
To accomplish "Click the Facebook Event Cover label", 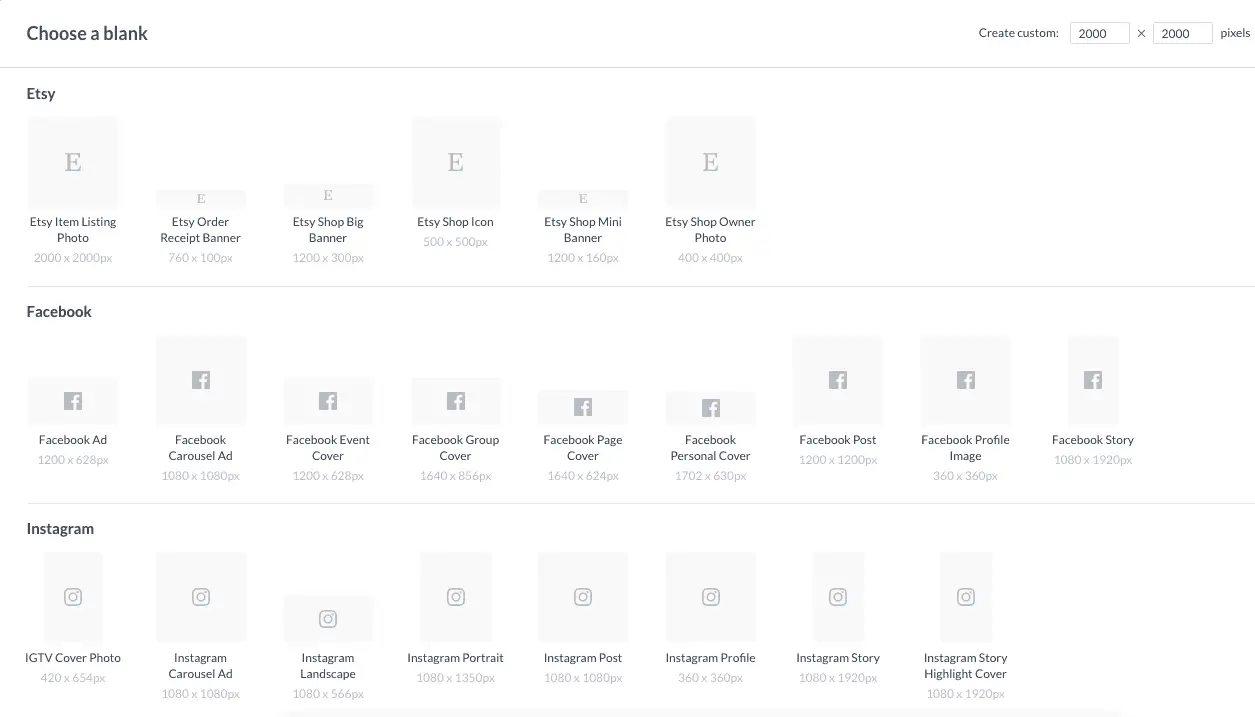I will click(x=328, y=448).
